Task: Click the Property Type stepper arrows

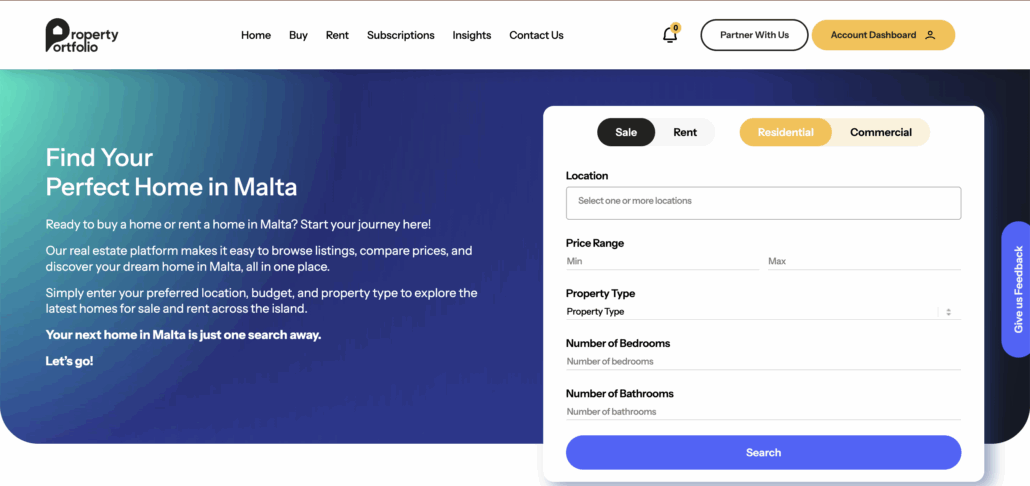Action: pyautogui.click(x=948, y=312)
